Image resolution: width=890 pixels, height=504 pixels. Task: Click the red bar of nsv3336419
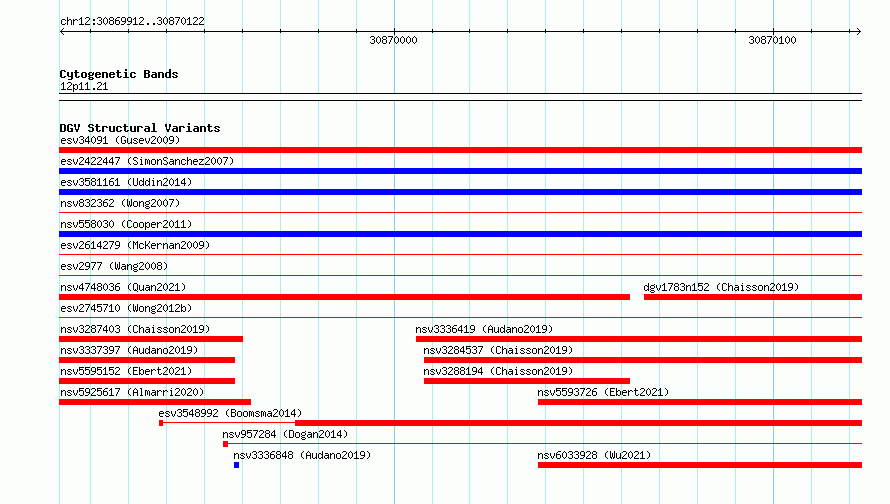coord(639,339)
